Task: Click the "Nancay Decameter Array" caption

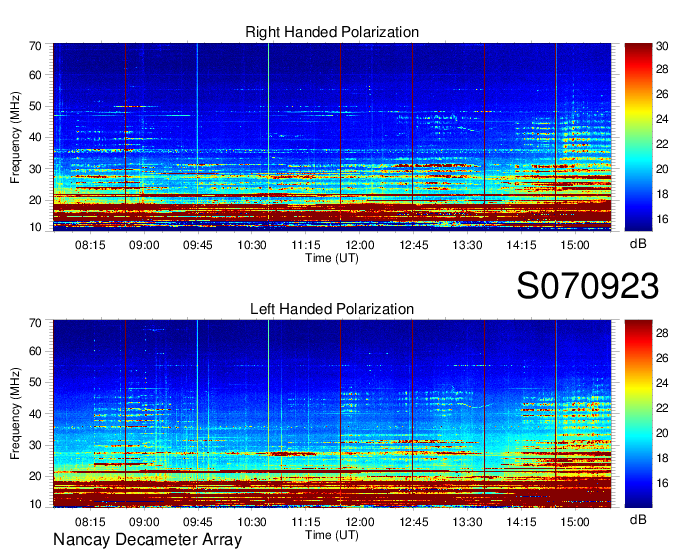Action: pyautogui.click(x=147, y=539)
